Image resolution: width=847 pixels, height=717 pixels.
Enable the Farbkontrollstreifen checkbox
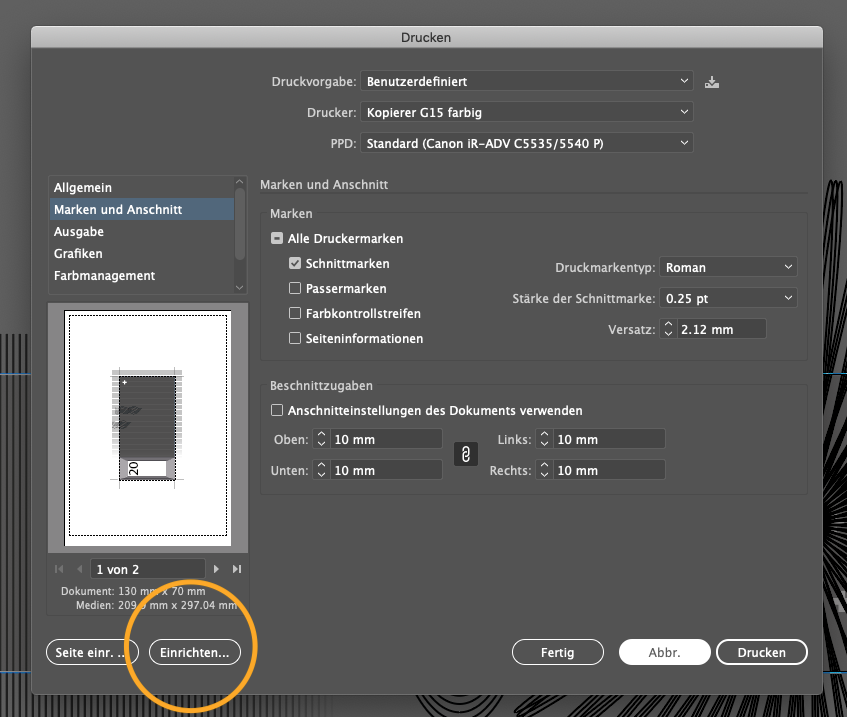pyautogui.click(x=295, y=314)
